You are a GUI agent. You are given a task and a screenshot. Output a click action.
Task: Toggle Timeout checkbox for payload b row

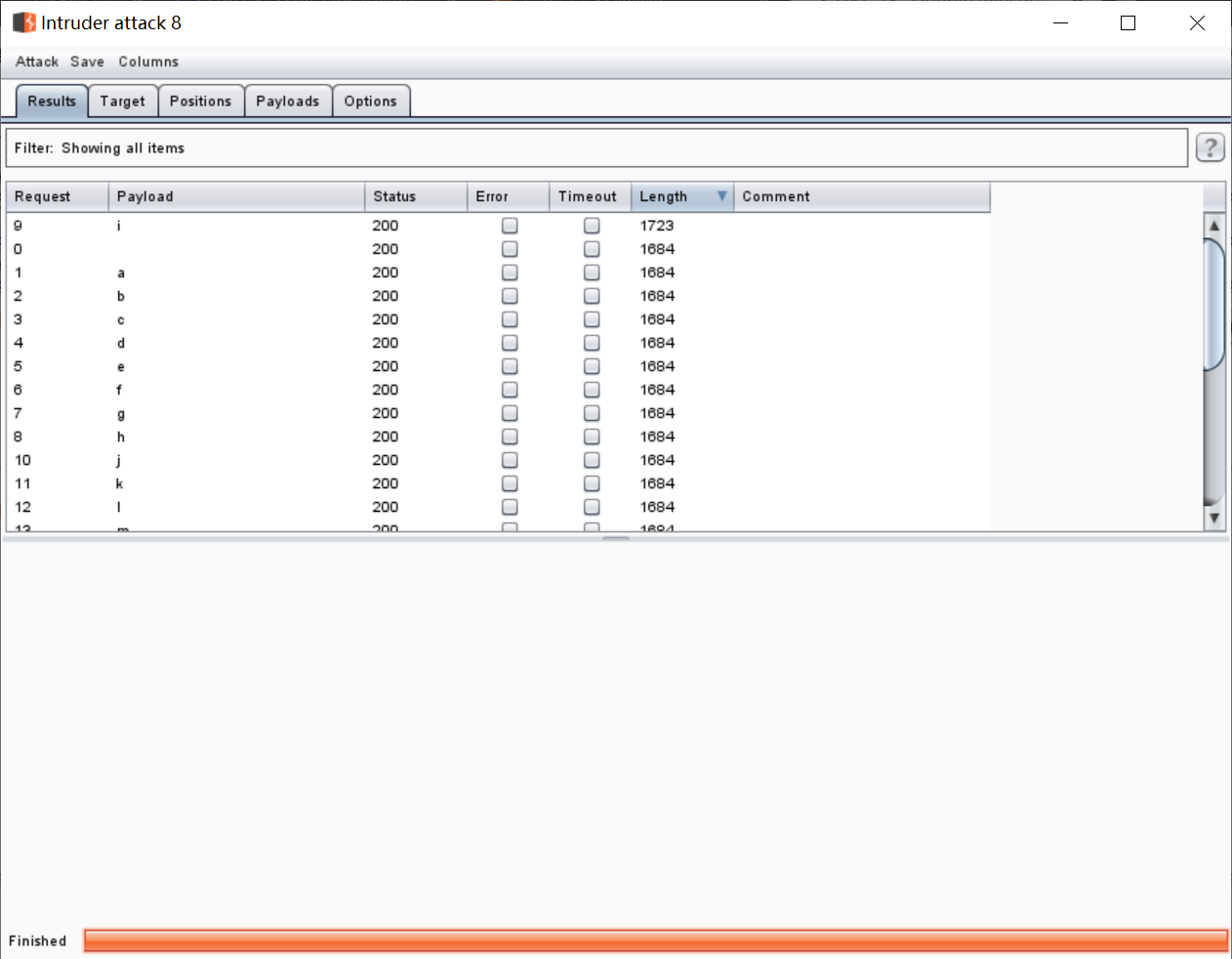(592, 296)
